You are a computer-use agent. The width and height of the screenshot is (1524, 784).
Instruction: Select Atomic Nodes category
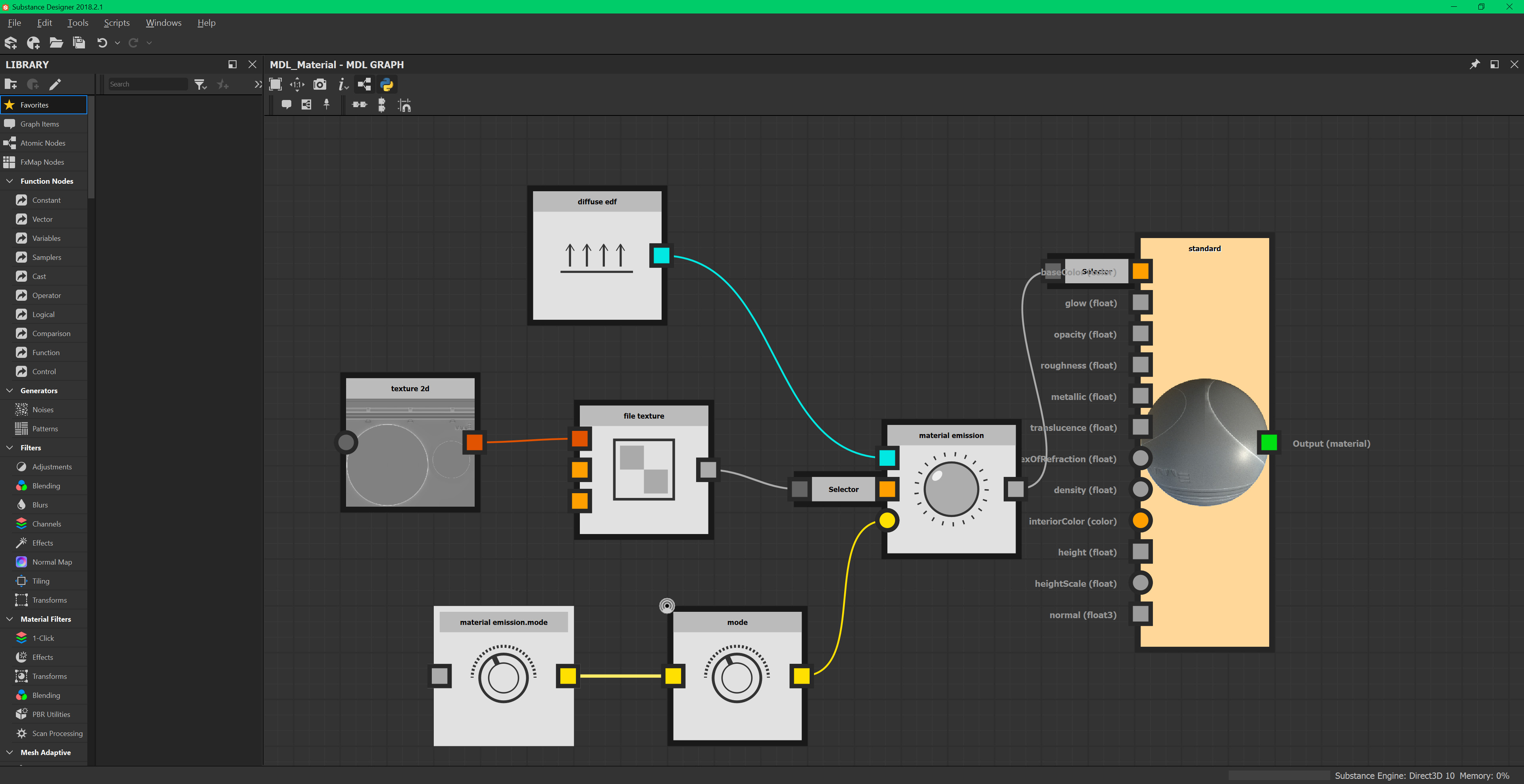click(x=44, y=143)
